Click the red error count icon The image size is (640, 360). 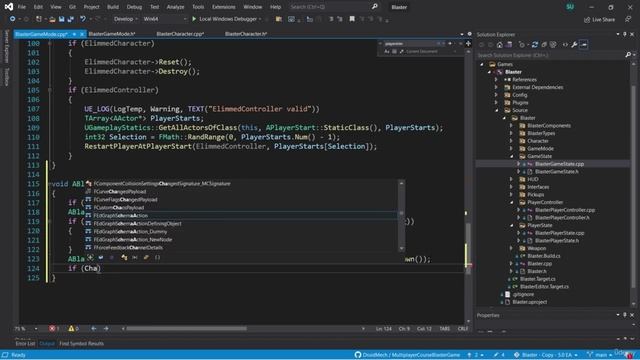[52, 329]
